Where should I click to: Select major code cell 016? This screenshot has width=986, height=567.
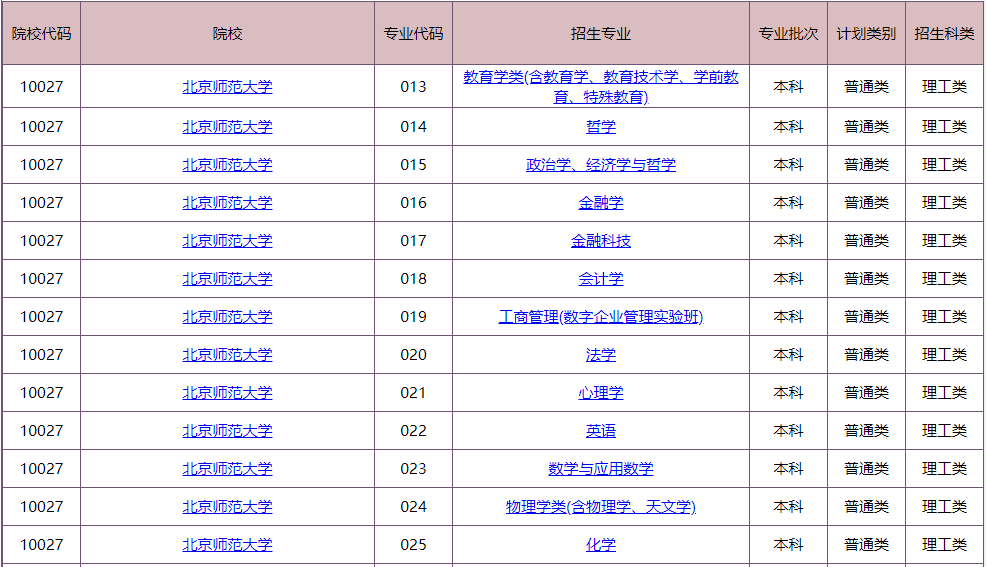pos(413,203)
